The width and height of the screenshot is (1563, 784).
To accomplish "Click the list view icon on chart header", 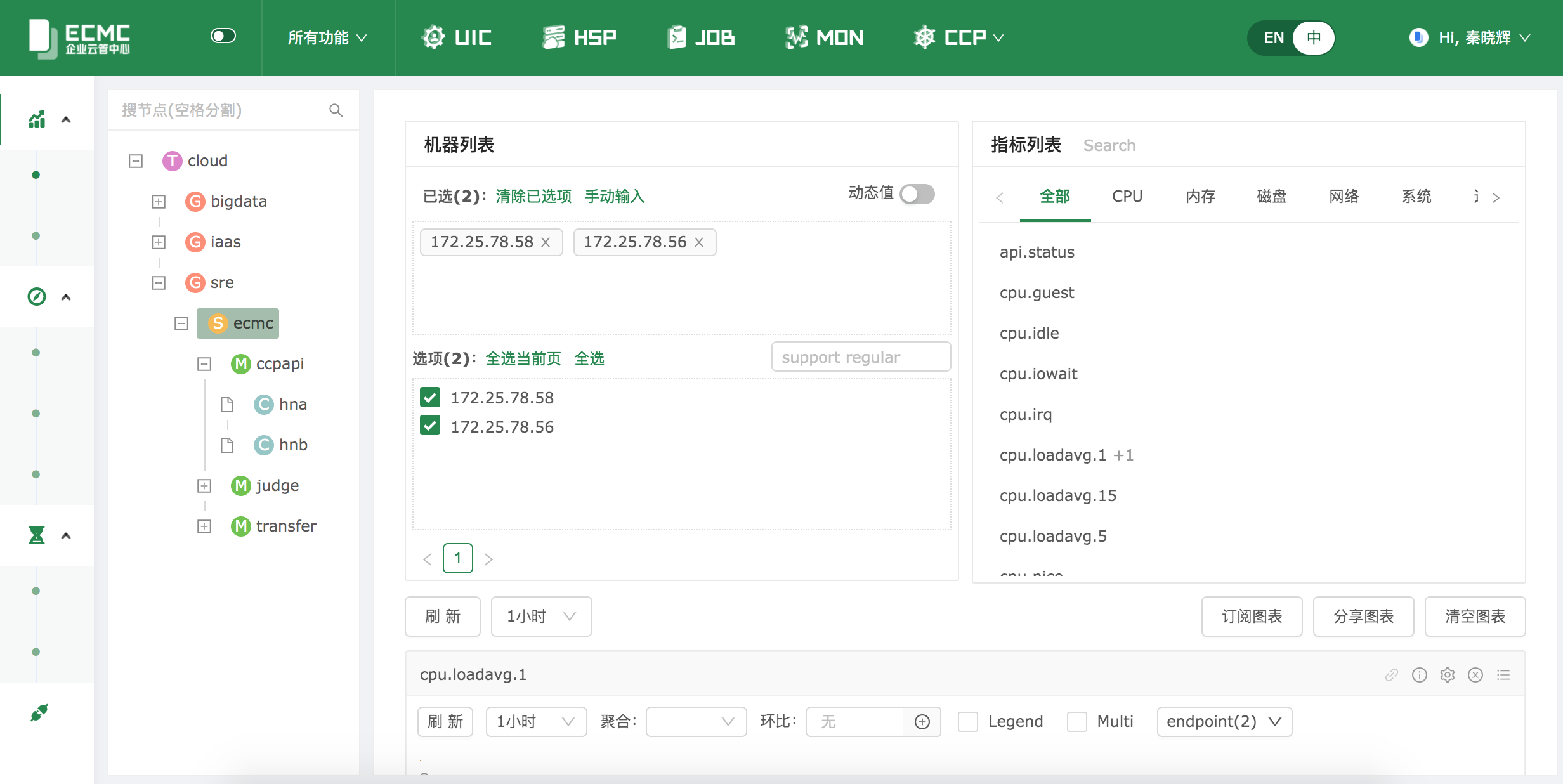I will (x=1503, y=675).
